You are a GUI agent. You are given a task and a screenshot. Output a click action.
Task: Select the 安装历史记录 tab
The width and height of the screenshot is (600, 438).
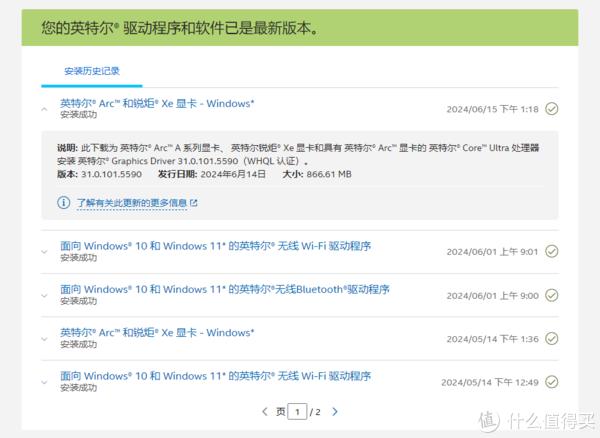[x=91, y=71]
